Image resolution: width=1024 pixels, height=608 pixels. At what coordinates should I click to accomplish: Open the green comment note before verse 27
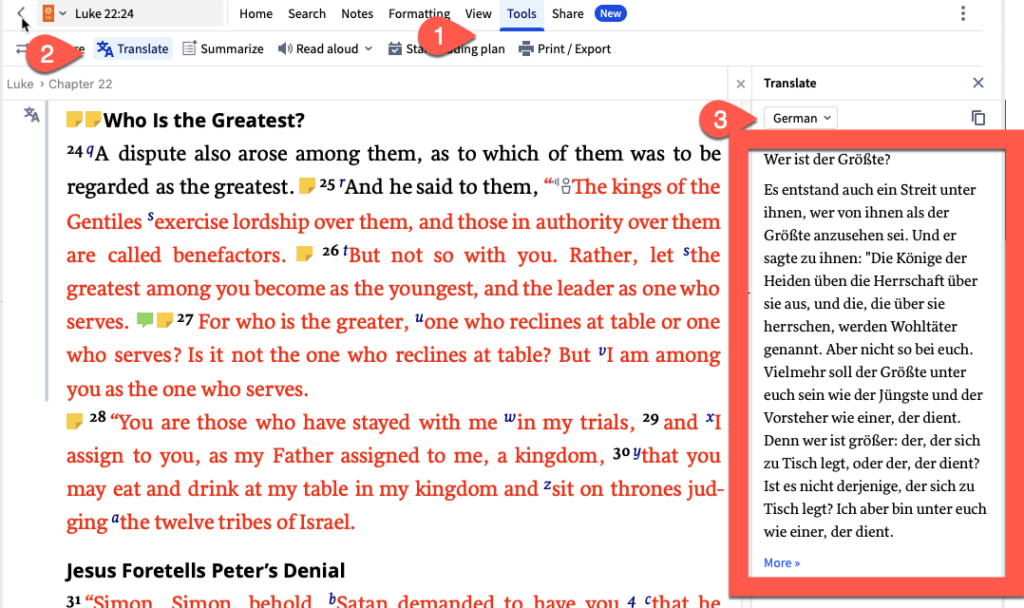(x=144, y=321)
